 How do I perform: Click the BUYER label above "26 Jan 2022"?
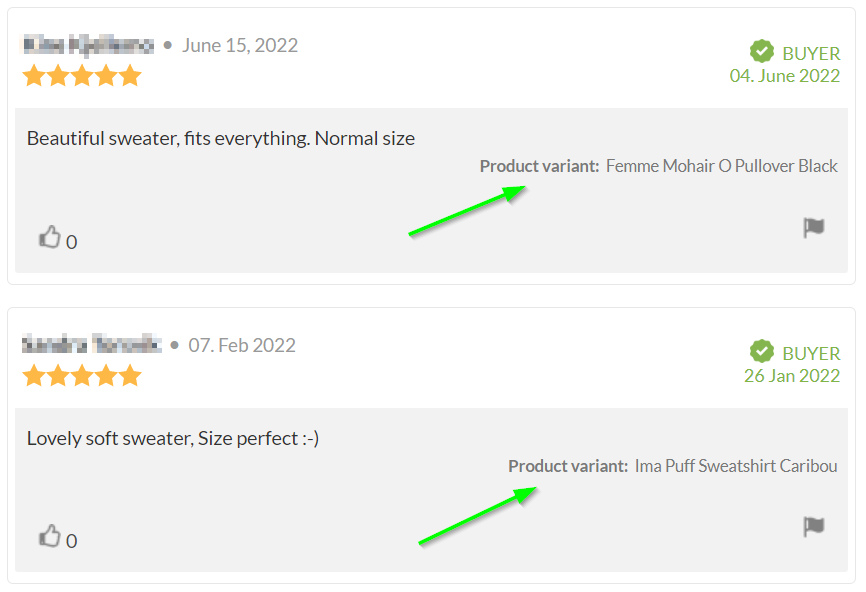pos(811,353)
